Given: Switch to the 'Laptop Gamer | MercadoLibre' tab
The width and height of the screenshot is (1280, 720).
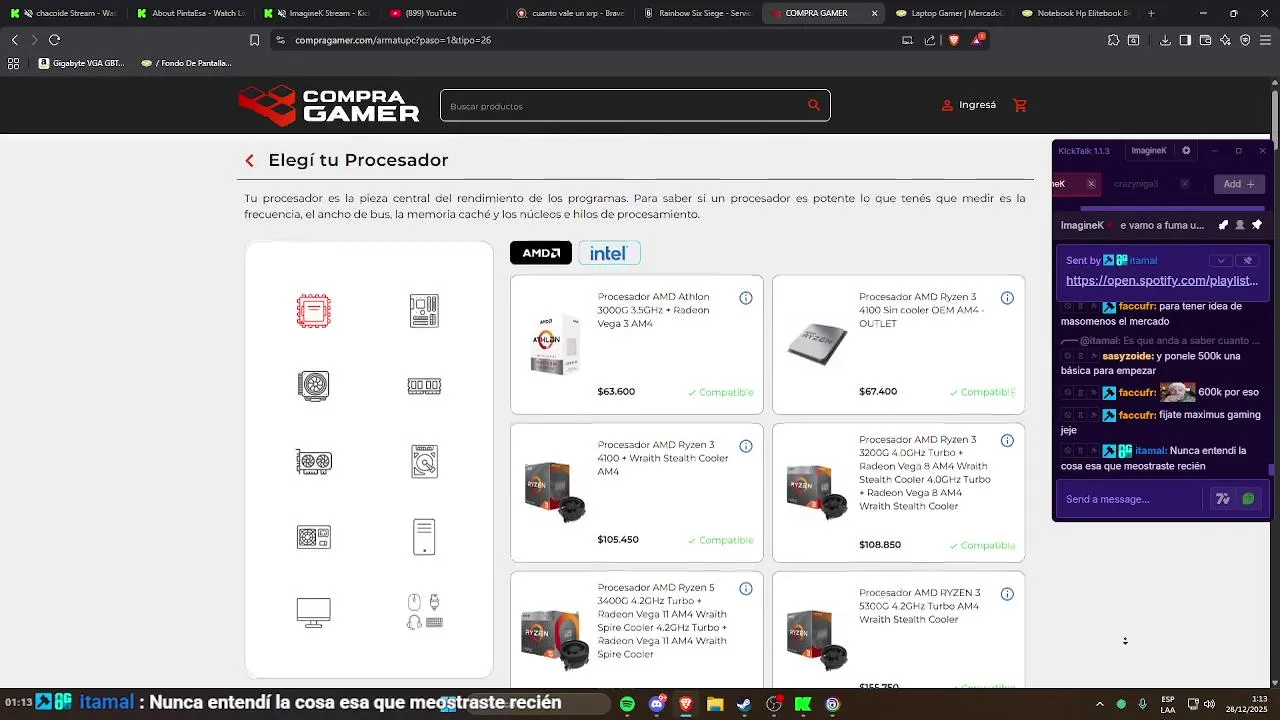Looking at the screenshot, I should pyautogui.click(x=950, y=13).
